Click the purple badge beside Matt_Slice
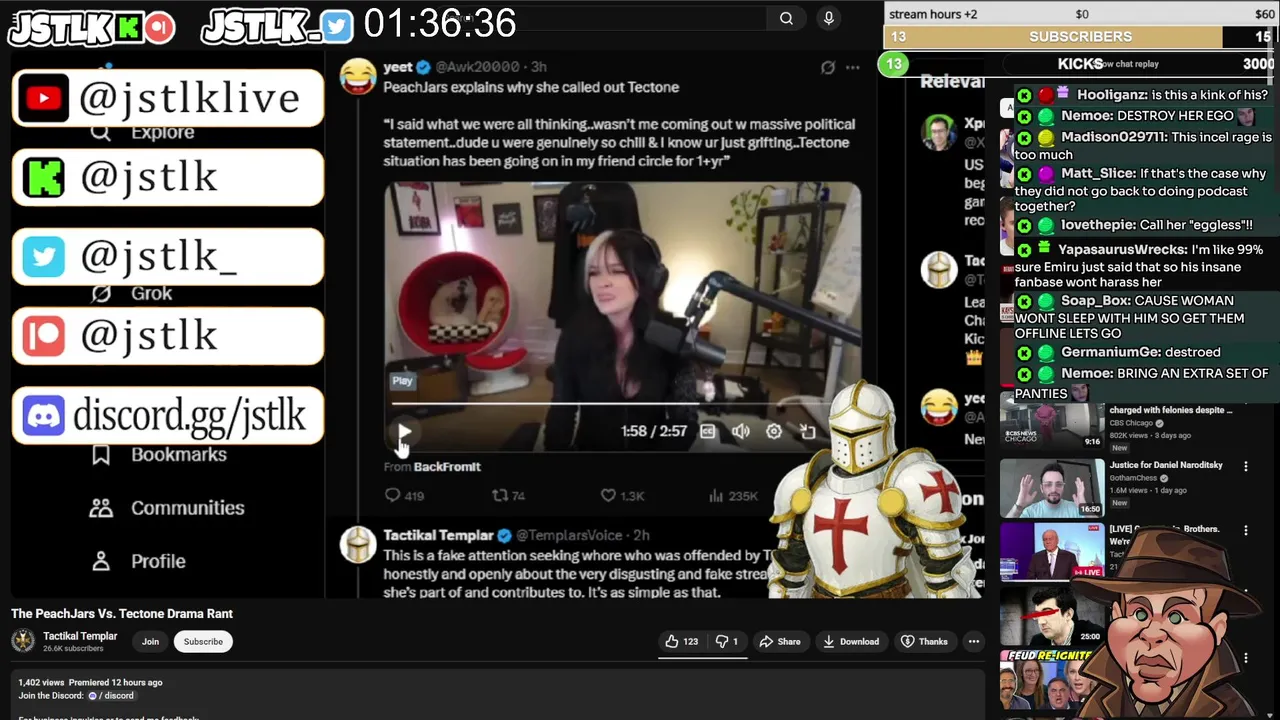 (x=1045, y=174)
